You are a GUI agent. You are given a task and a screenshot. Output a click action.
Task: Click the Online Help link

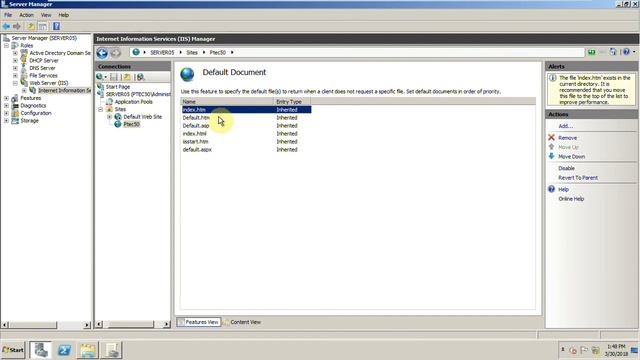571,199
